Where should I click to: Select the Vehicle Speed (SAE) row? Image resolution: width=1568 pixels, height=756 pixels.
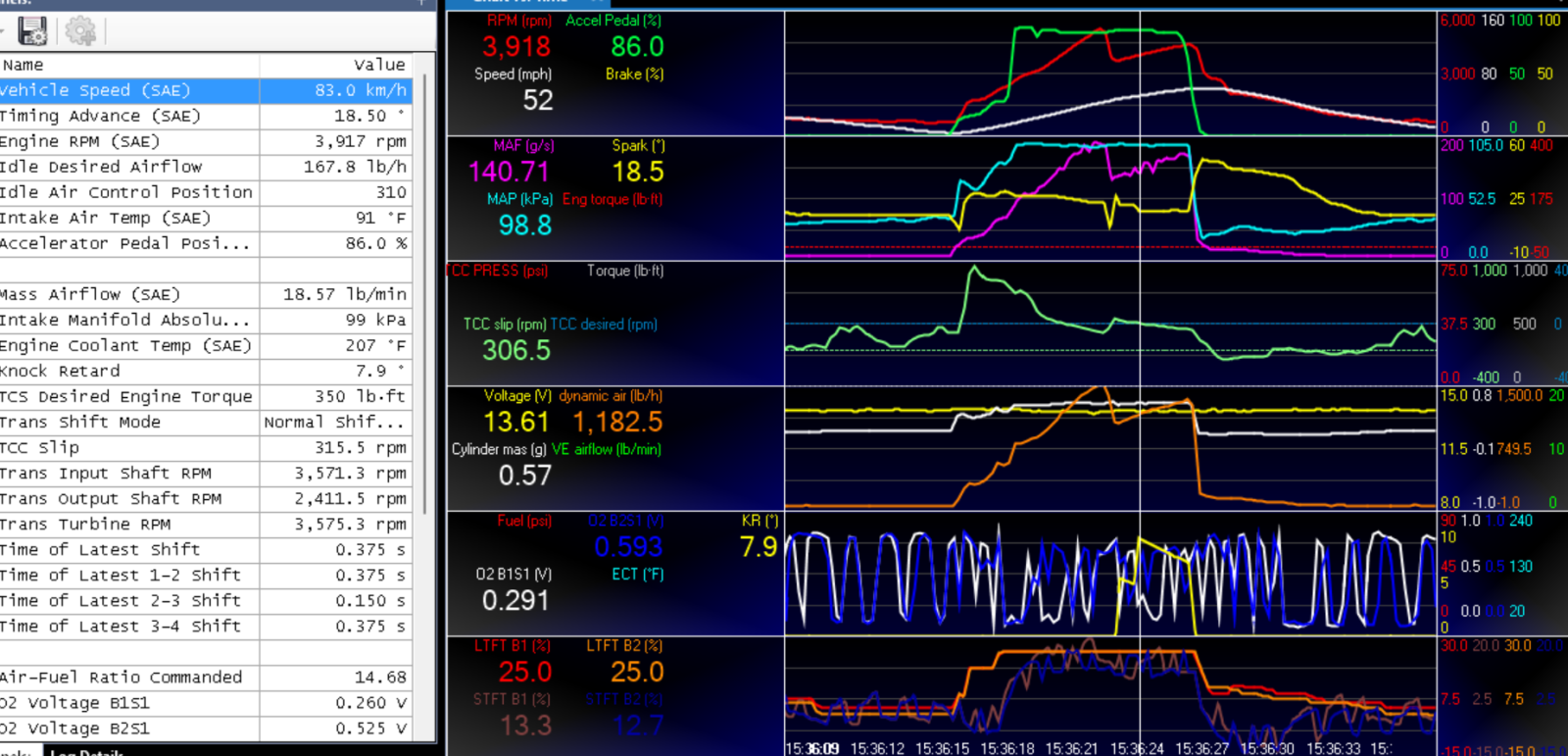(x=206, y=90)
